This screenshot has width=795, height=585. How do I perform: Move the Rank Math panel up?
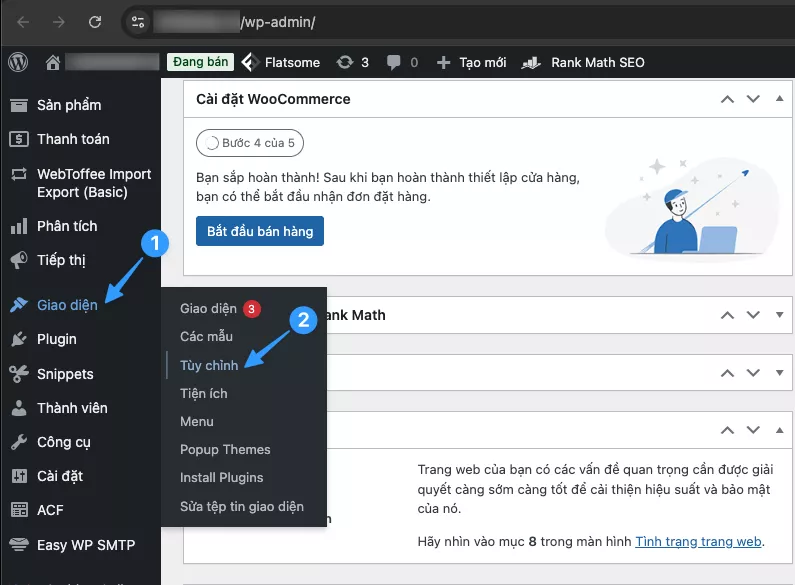coord(727,315)
